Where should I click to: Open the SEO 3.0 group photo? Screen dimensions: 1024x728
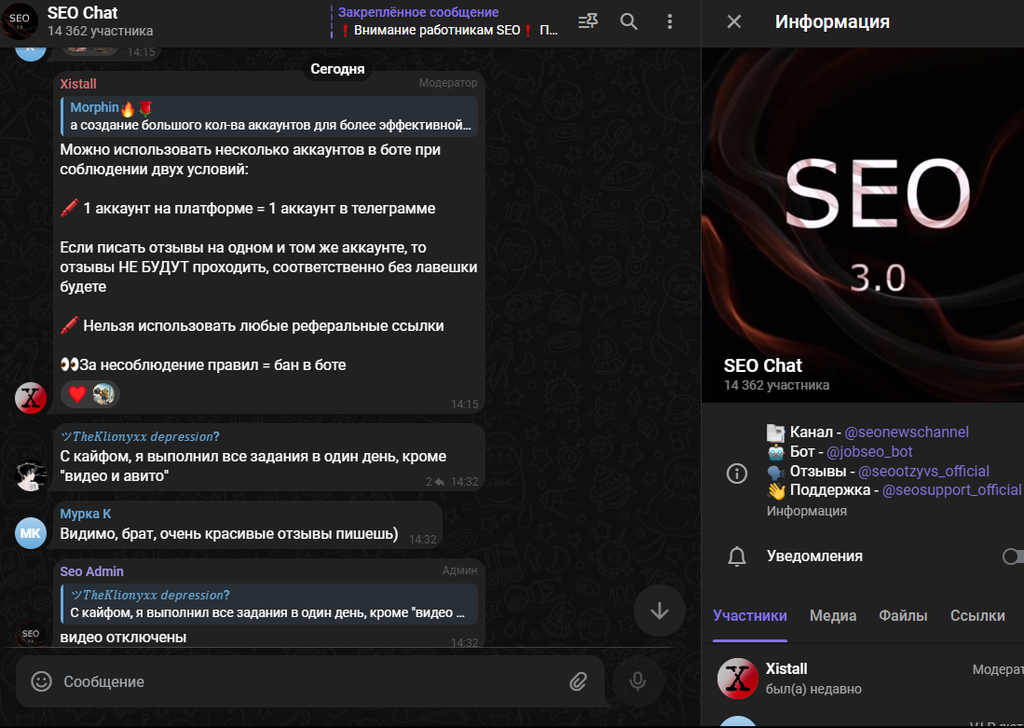[863, 225]
